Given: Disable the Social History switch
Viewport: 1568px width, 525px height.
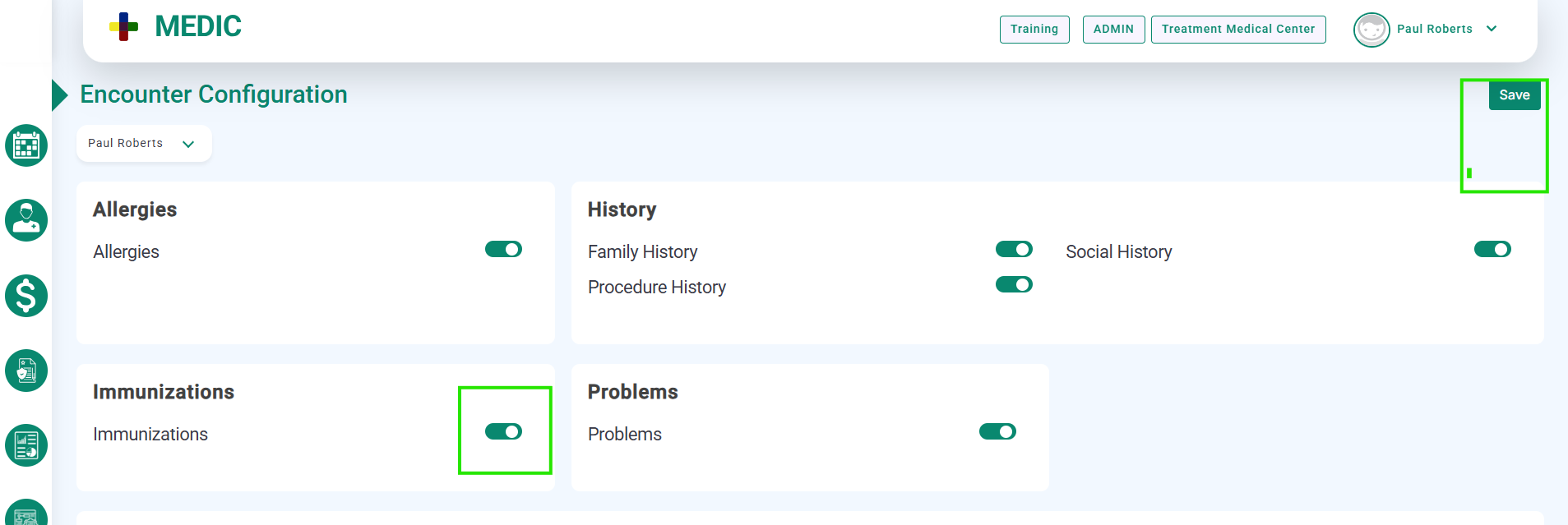Looking at the screenshot, I should pyautogui.click(x=1492, y=249).
